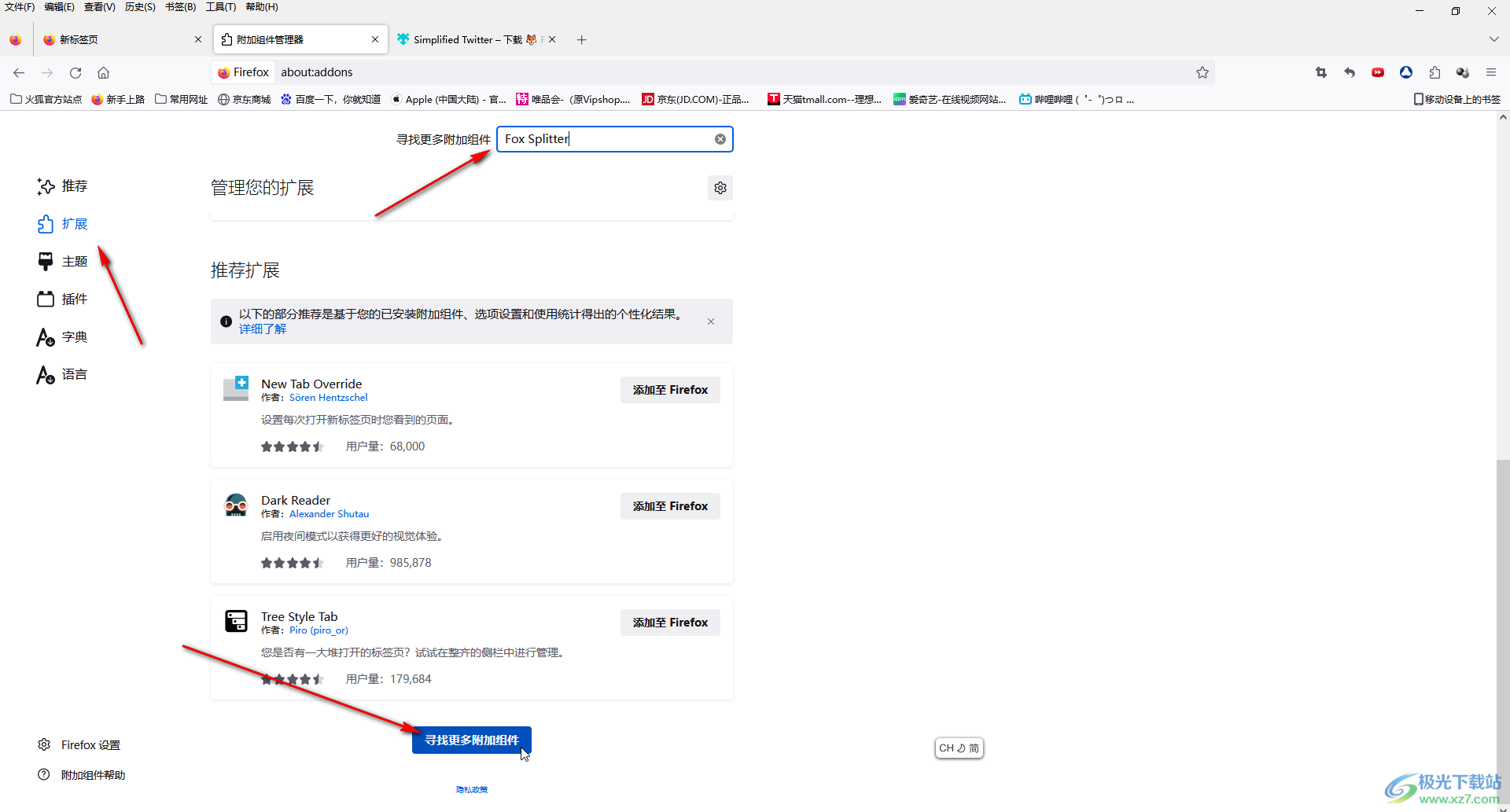Dismiss the personalized recommendations notice
This screenshot has height=812, width=1510.
pyautogui.click(x=711, y=321)
